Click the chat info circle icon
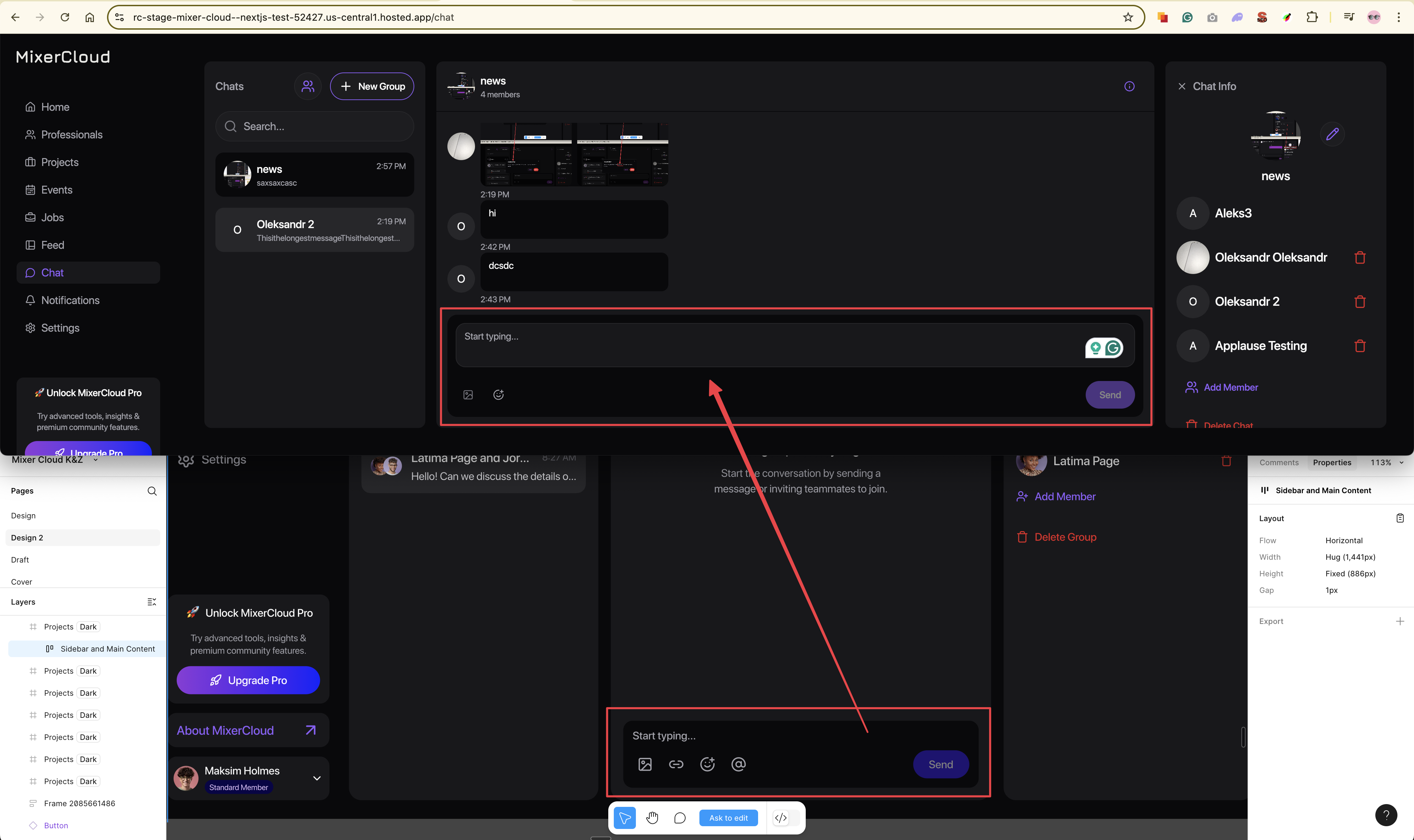 coord(1129,86)
